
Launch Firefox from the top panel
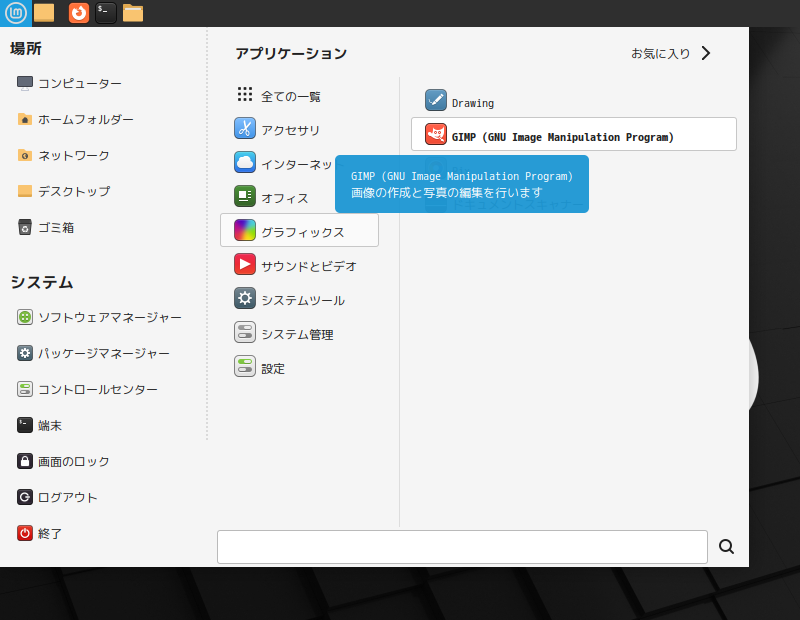[x=79, y=13]
